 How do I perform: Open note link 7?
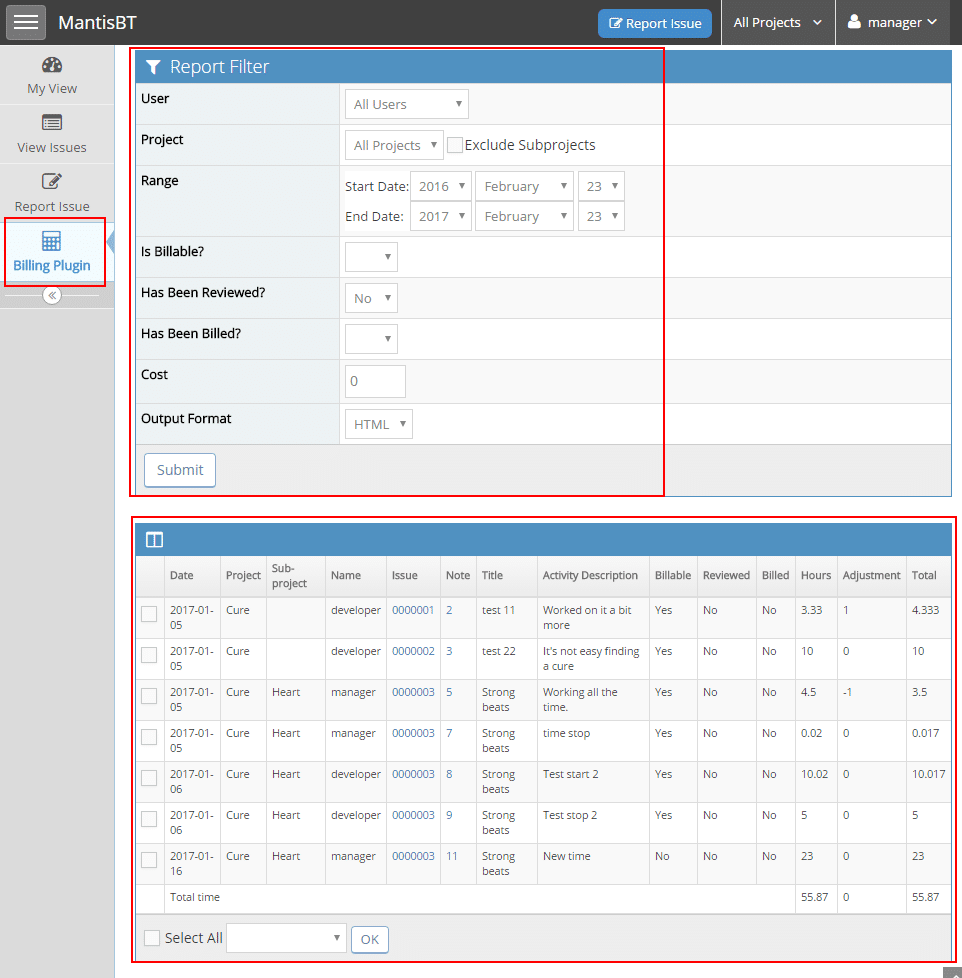449,733
